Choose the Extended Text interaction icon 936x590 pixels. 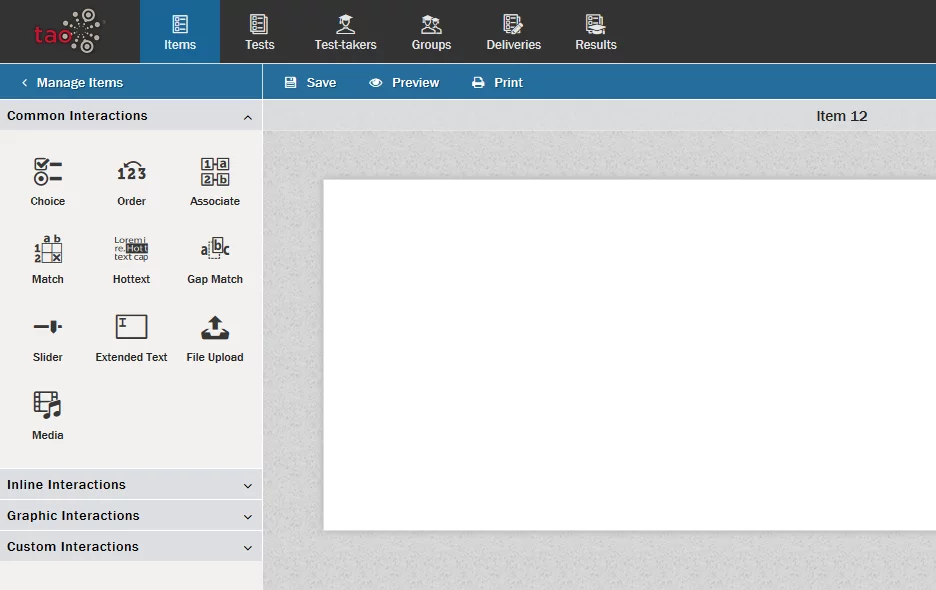(131, 328)
